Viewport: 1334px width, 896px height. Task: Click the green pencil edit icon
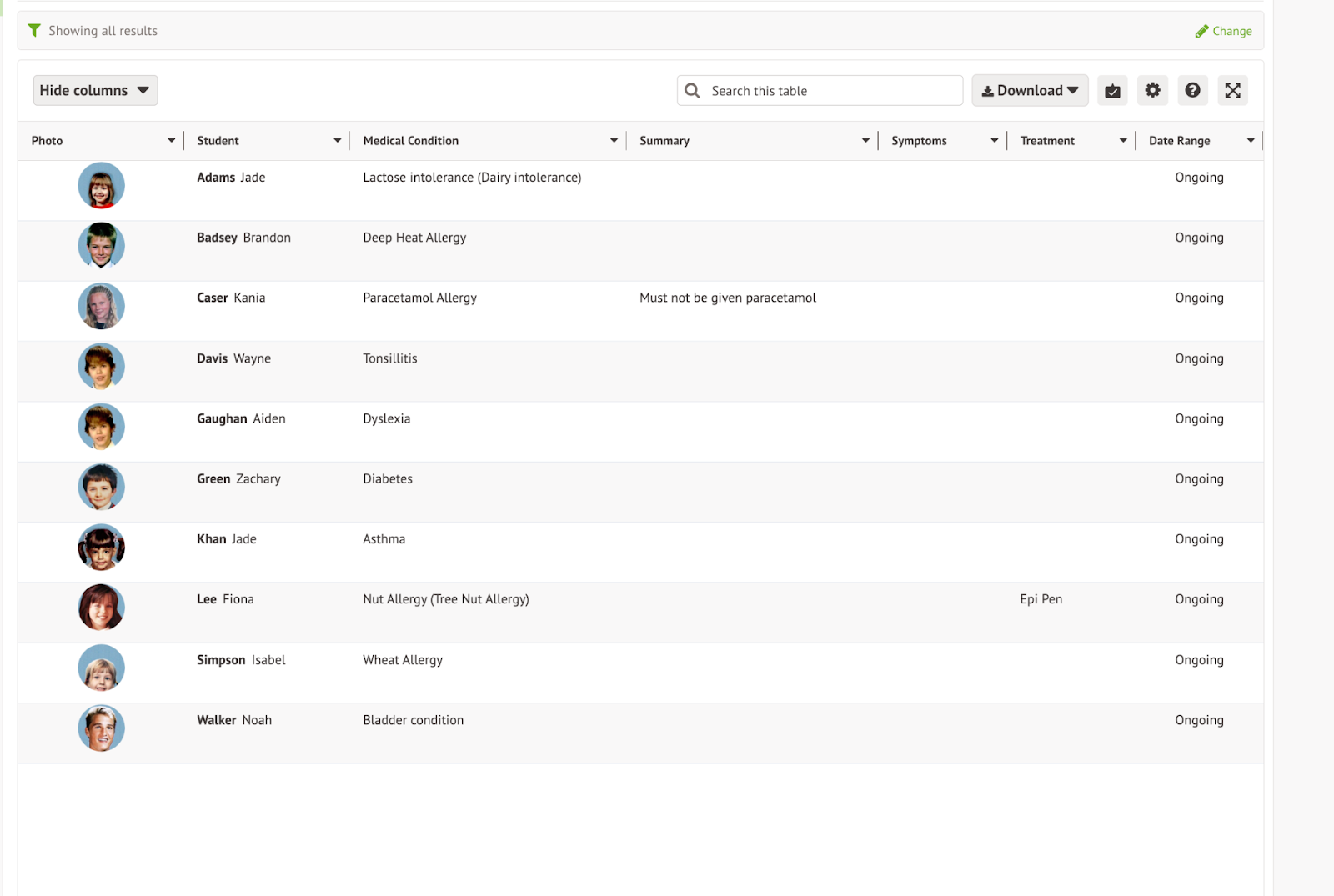[x=1201, y=32]
